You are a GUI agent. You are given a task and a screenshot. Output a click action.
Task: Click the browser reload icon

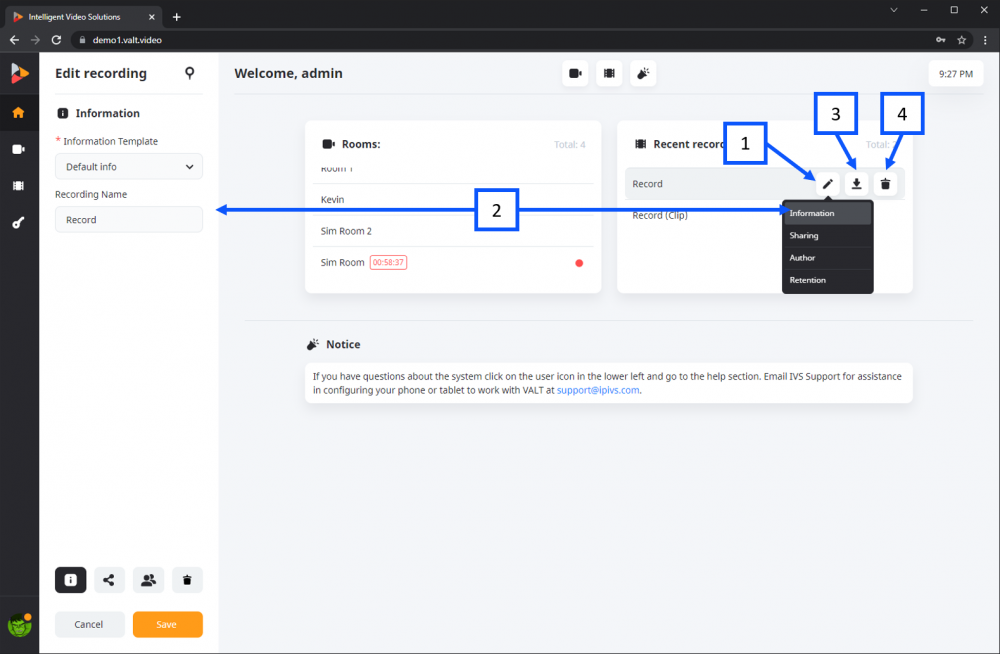pyautogui.click(x=56, y=40)
